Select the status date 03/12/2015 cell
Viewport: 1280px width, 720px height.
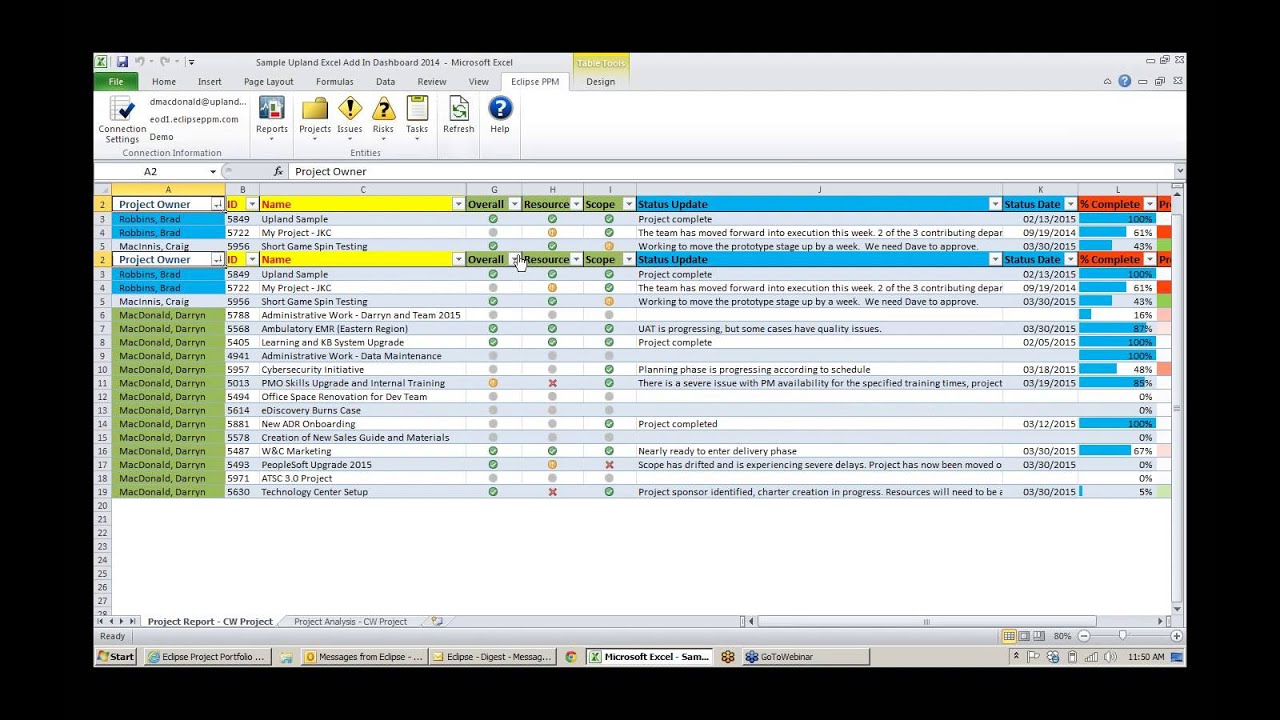pos(1040,424)
